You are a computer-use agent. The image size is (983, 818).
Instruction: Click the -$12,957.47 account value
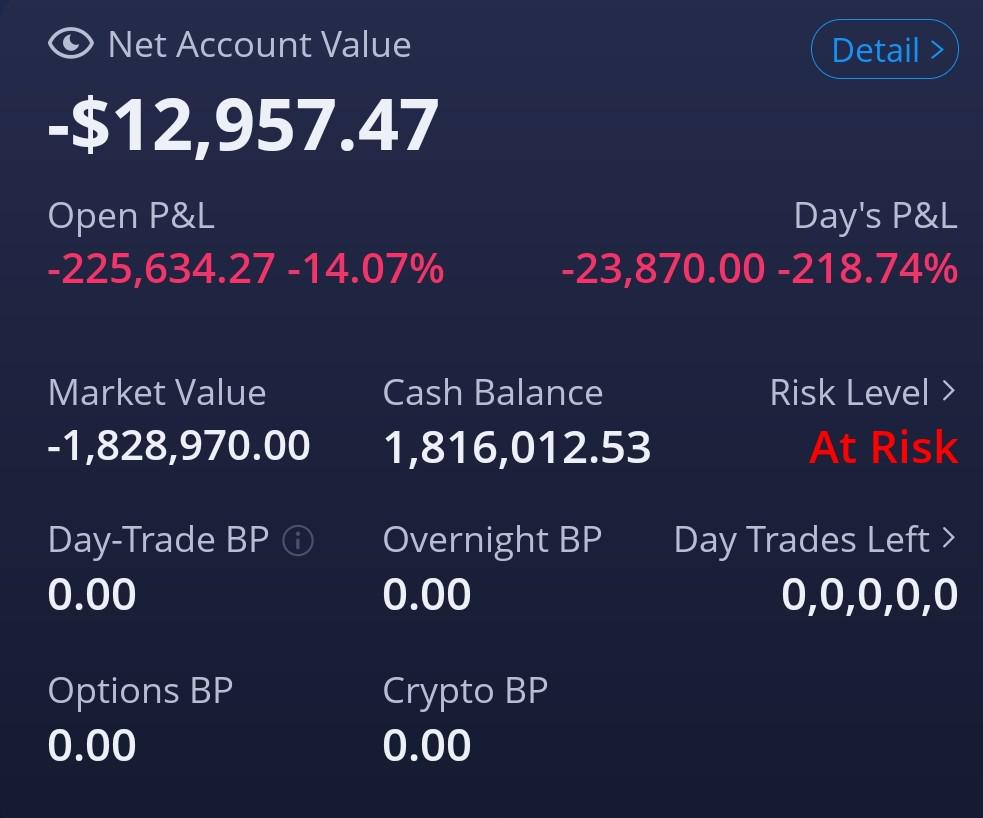[x=243, y=125]
